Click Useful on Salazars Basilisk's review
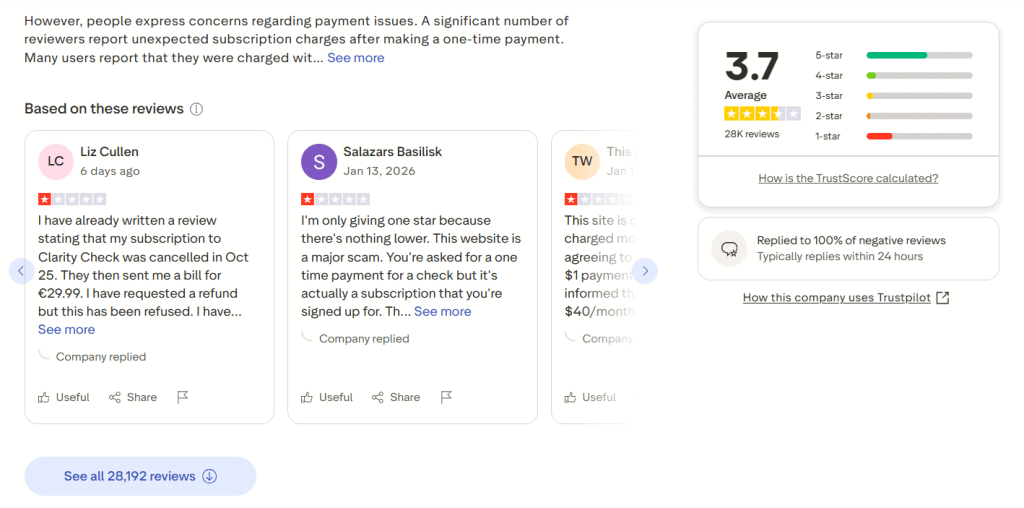Screen dimensions: 1024x508 [x=327, y=397]
